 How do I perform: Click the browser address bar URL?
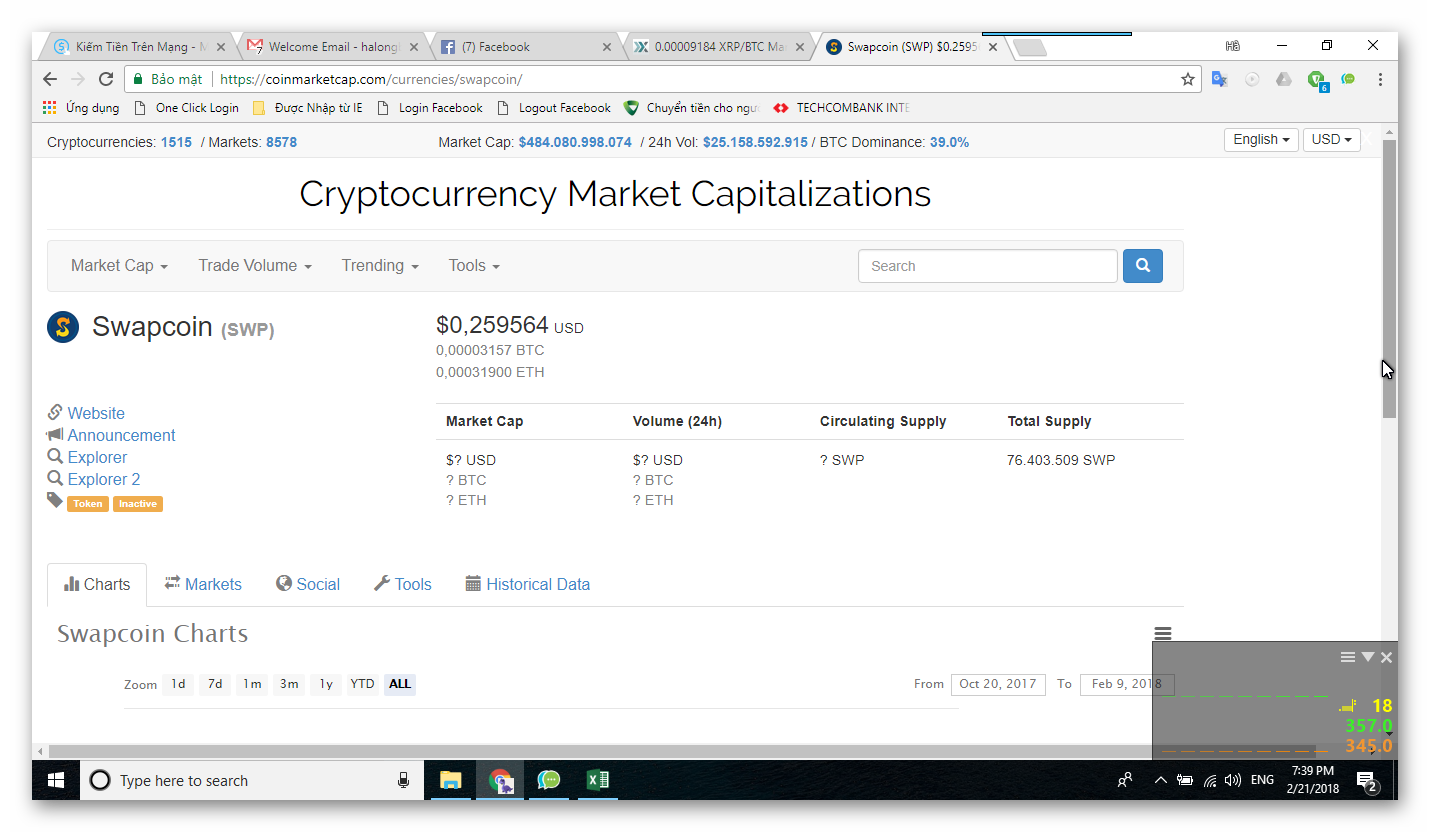pyautogui.click(x=370, y=79)
